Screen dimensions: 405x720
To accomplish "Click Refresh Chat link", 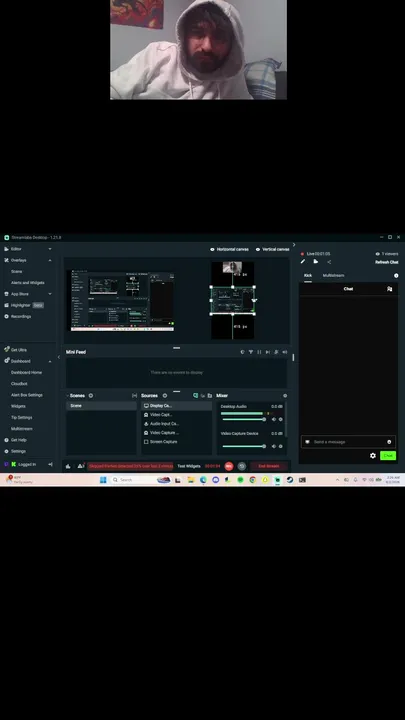I will (387, 262).
